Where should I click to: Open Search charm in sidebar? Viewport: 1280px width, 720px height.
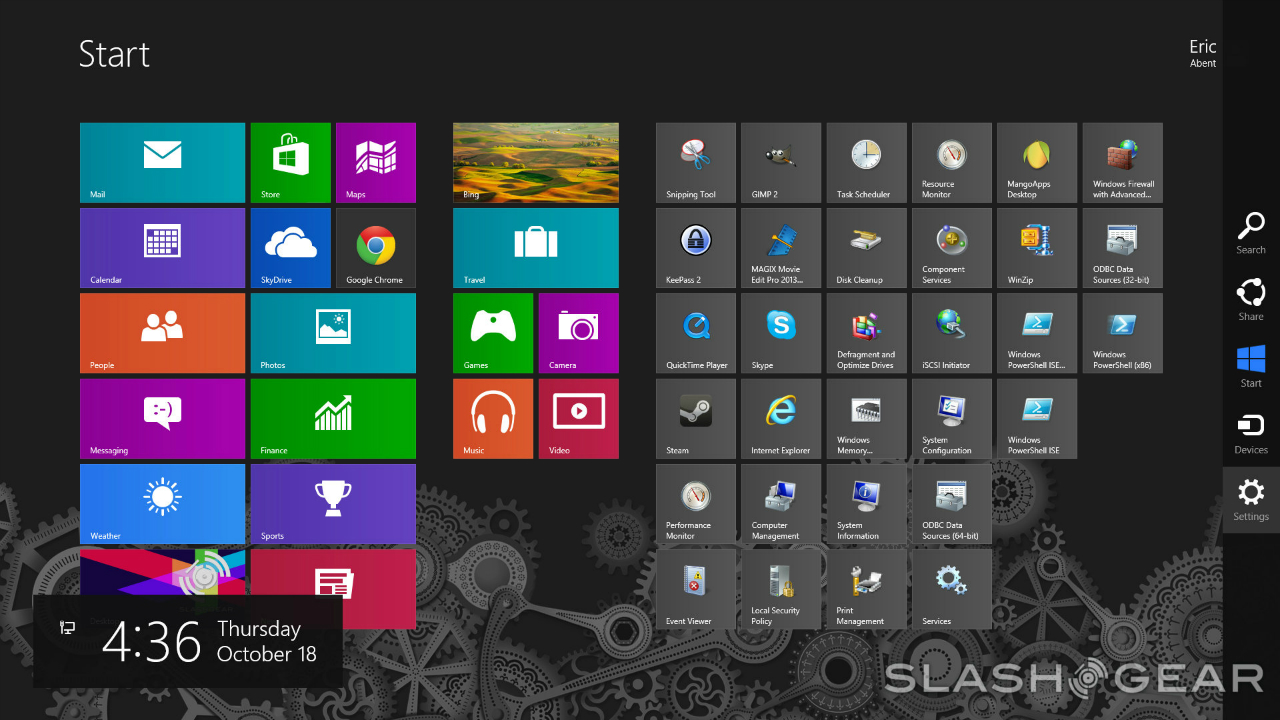[1250, 233]
